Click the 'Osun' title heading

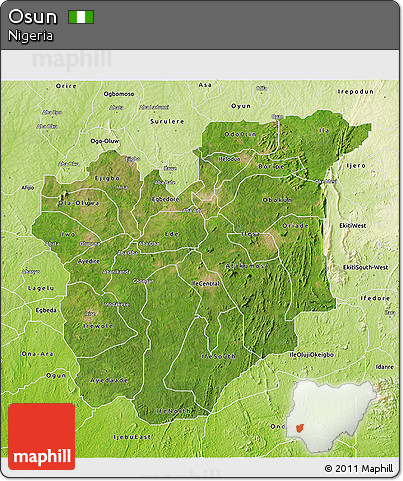tap(33, 17)
